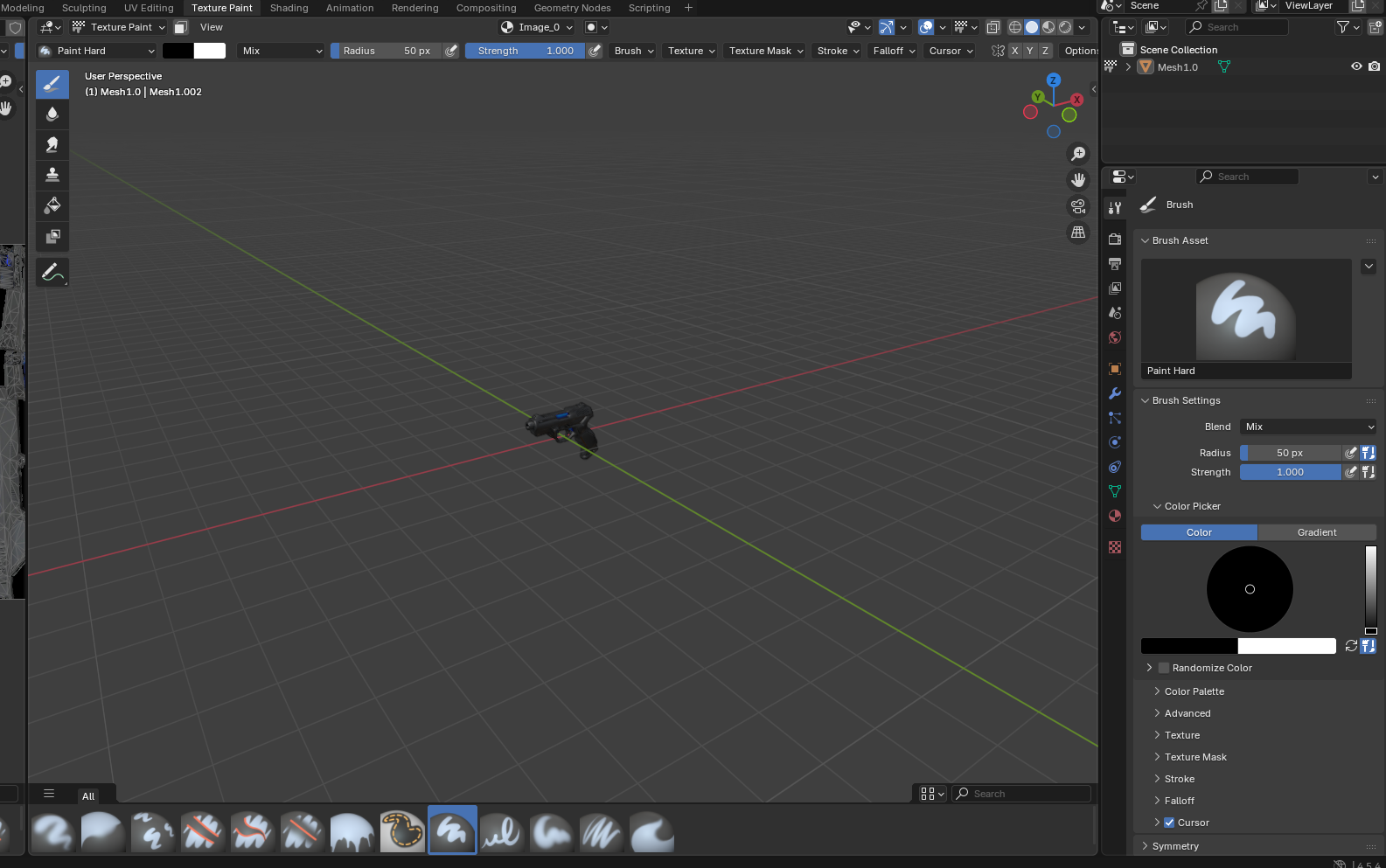Expand the Color Palette section
This screenshot has height=868, width=1386.
[x=1194, y=691]
